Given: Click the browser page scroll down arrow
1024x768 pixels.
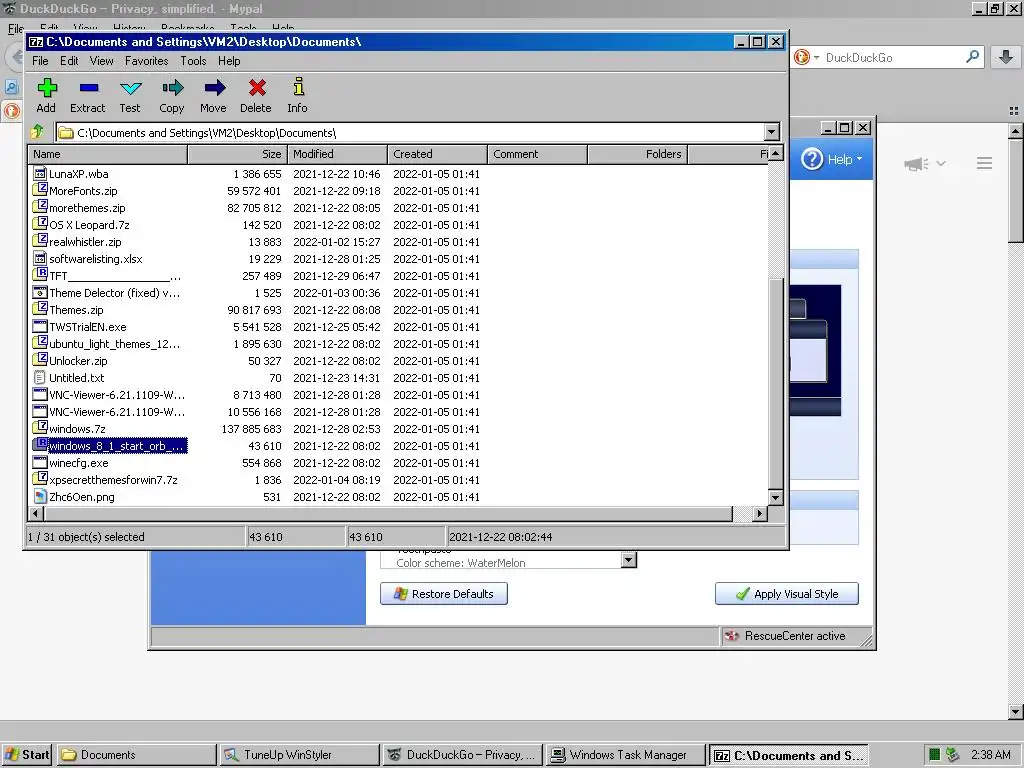Looking at the screenshot, I should pos(1016,711).
